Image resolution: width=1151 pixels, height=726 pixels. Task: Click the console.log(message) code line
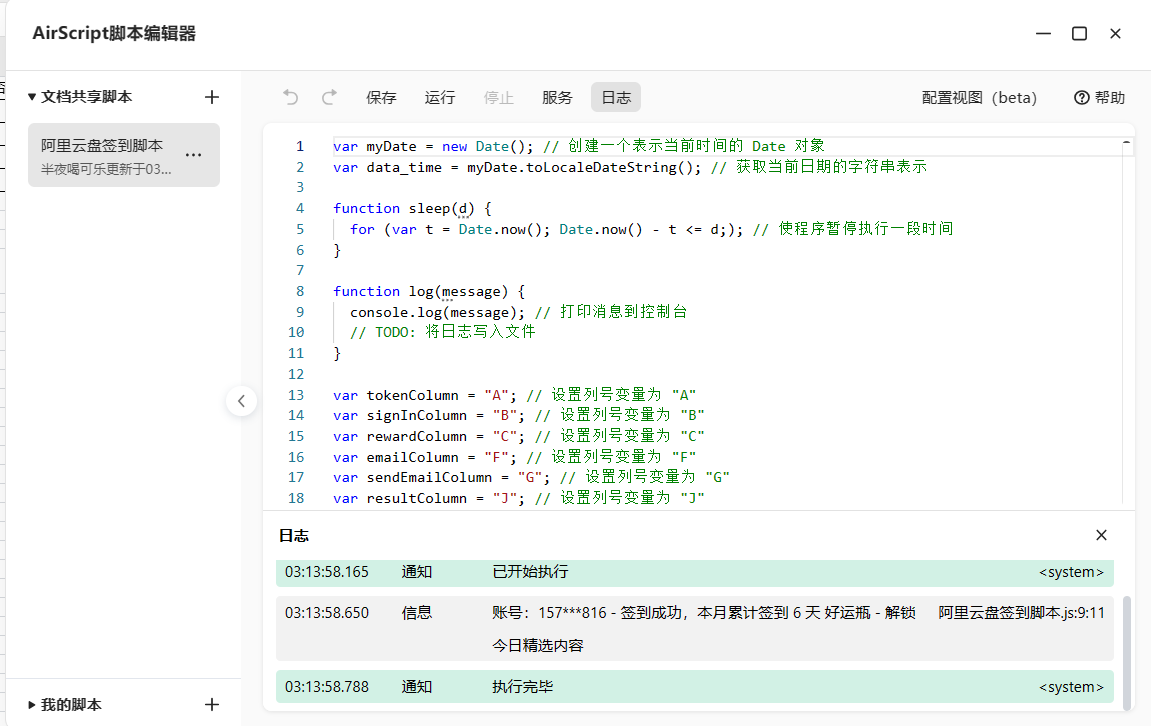coord(518,312)
